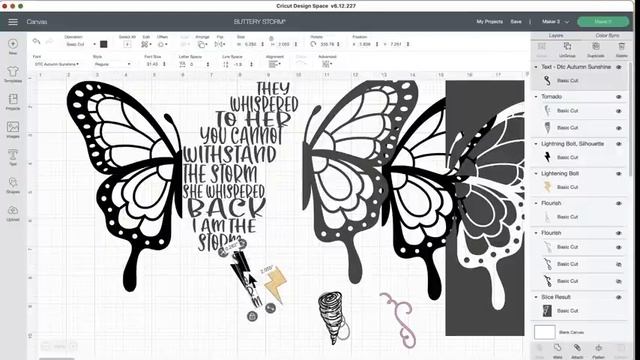Collapse the Slice Result group
Screen dimensions: 640x360
(536, 297)
